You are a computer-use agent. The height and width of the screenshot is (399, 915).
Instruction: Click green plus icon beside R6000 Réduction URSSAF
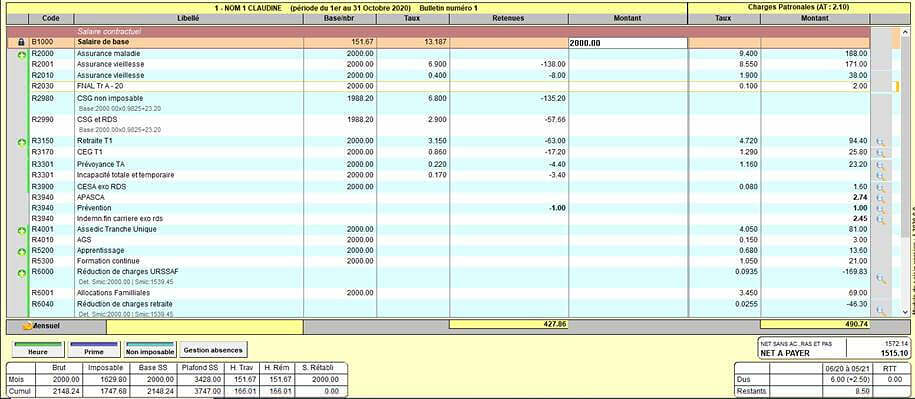(x=22, y=272)
